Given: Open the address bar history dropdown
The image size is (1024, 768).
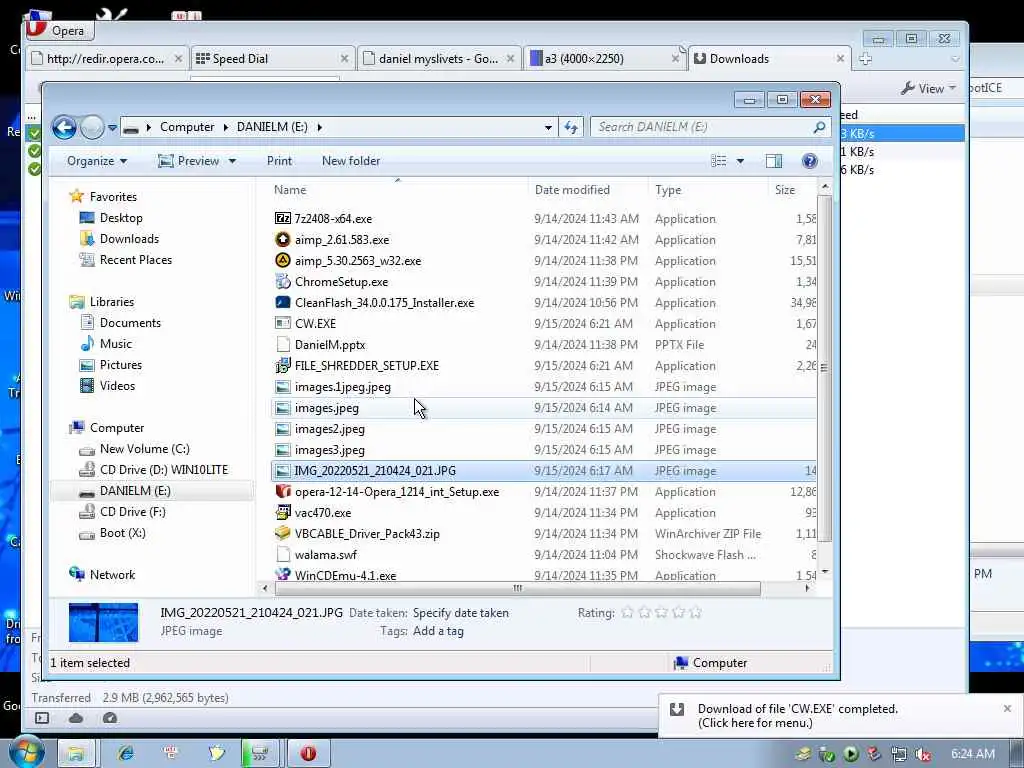Looking at the screenshot, I should click(x=548, y=127).
